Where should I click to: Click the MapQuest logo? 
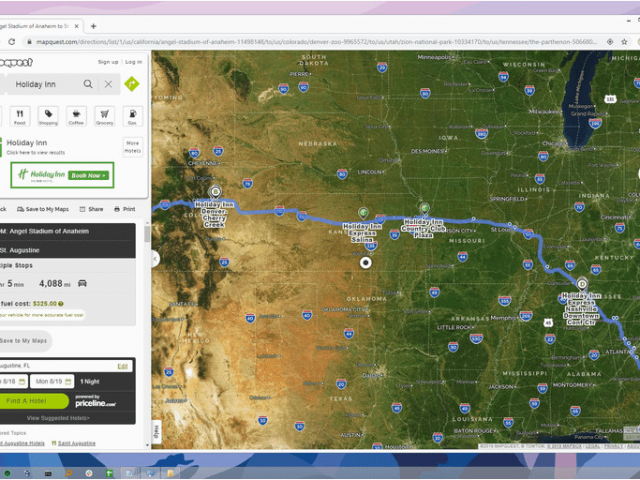pos(16,62)
